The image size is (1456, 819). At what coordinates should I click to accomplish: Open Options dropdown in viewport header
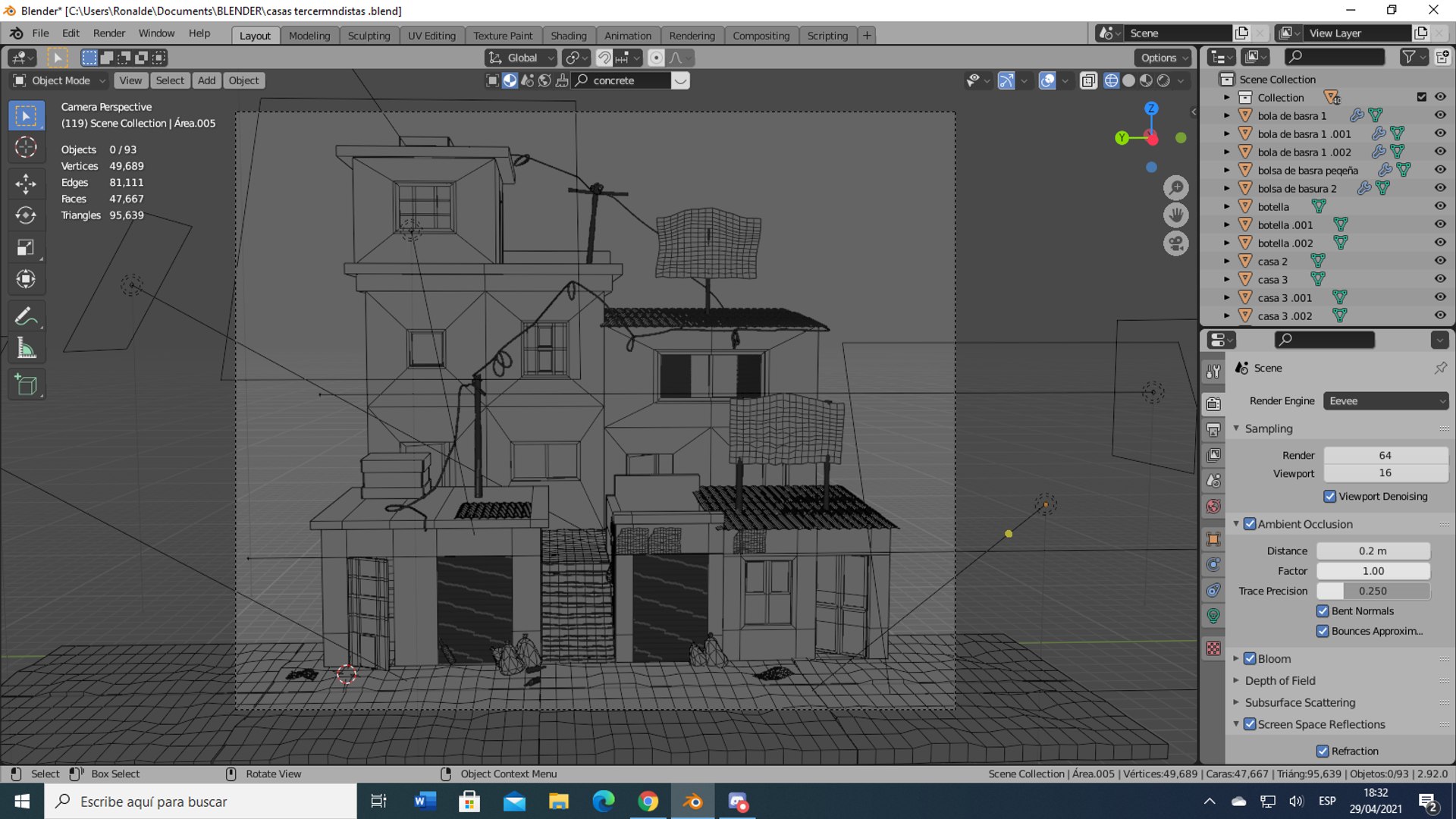pyautogui.click(x=1163, y=58)
